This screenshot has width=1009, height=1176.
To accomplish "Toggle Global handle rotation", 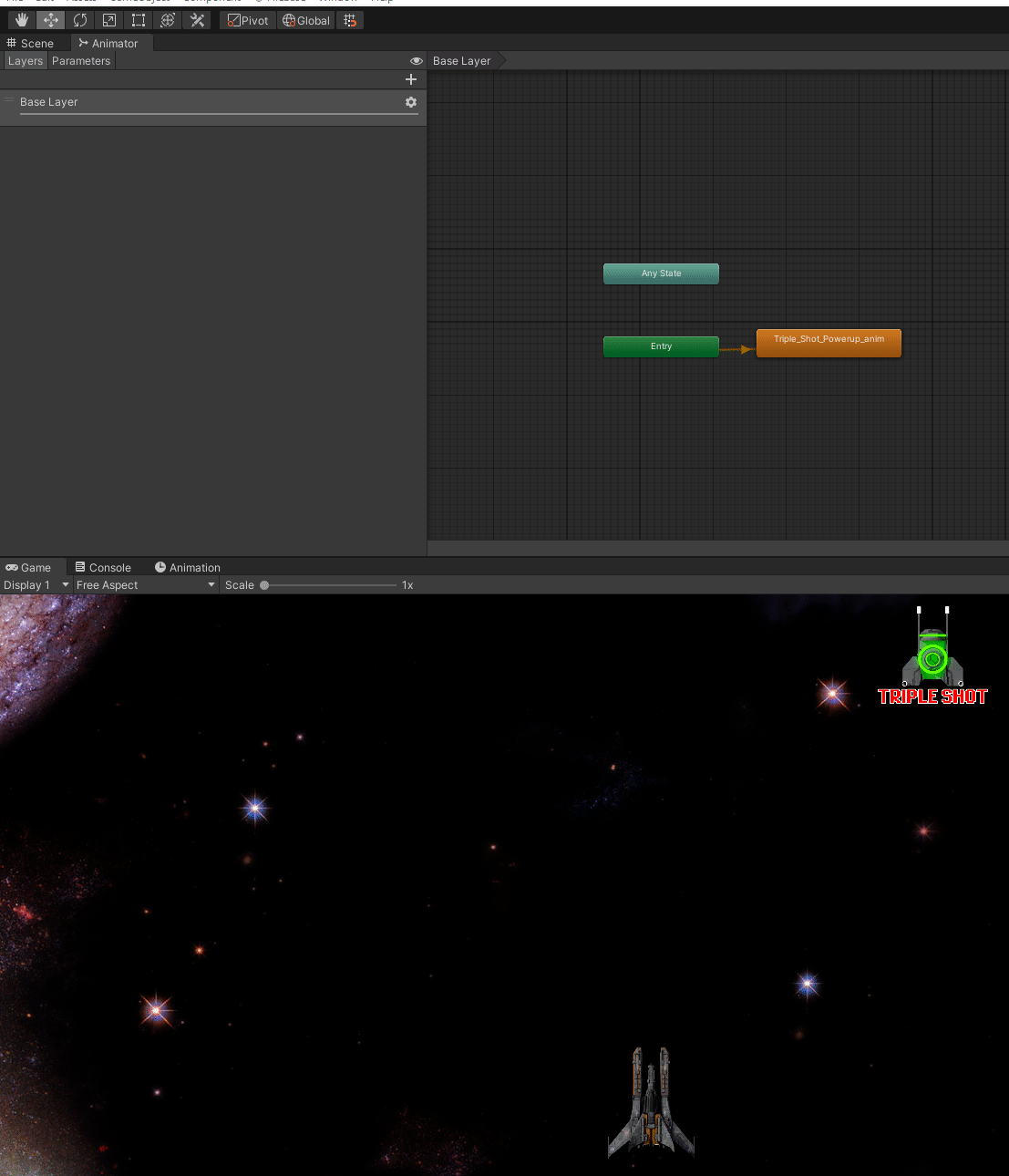I will pyautogui.click(x=306, y=20).
